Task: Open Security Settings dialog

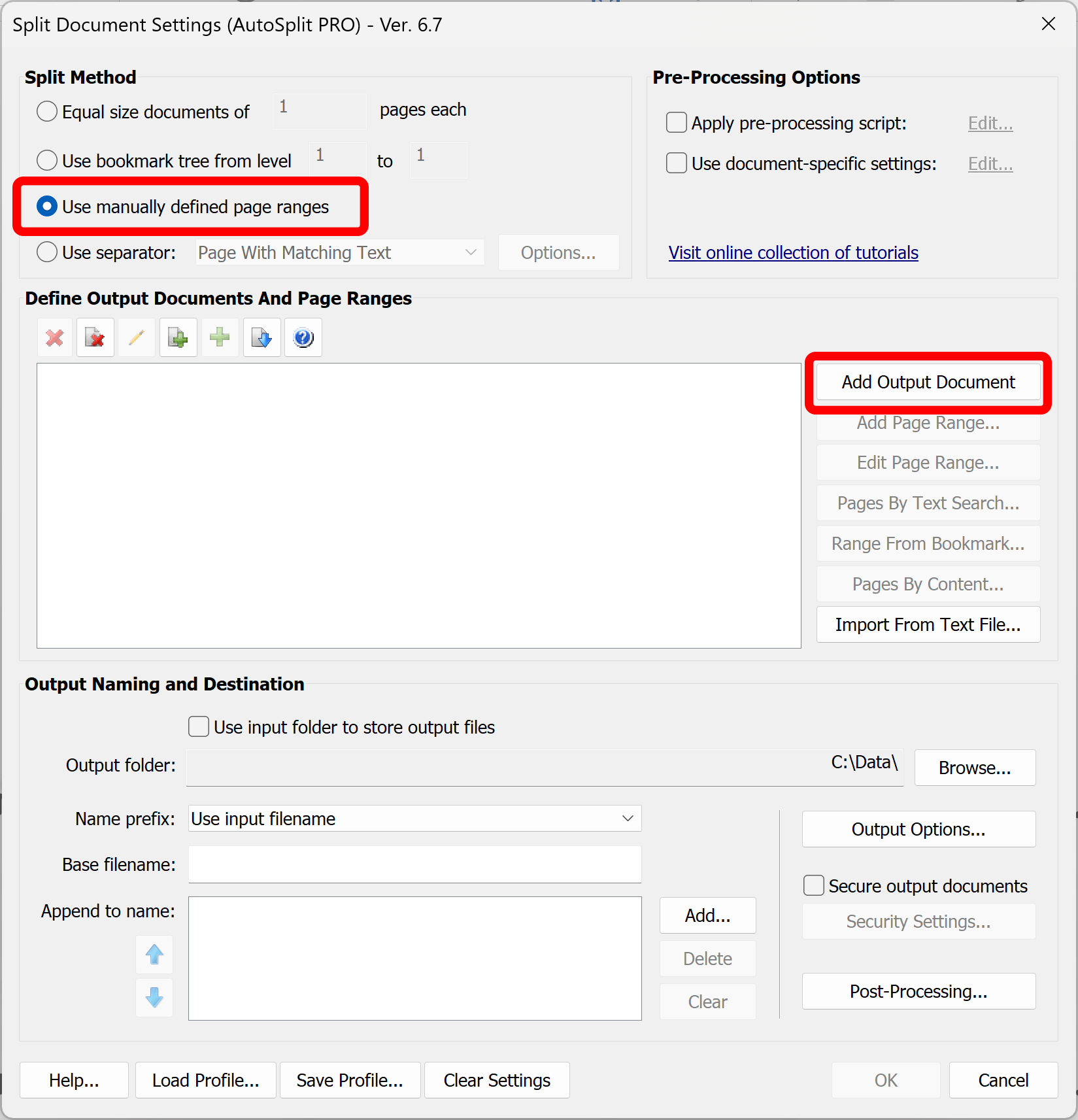Action: (x=918, y=921)
